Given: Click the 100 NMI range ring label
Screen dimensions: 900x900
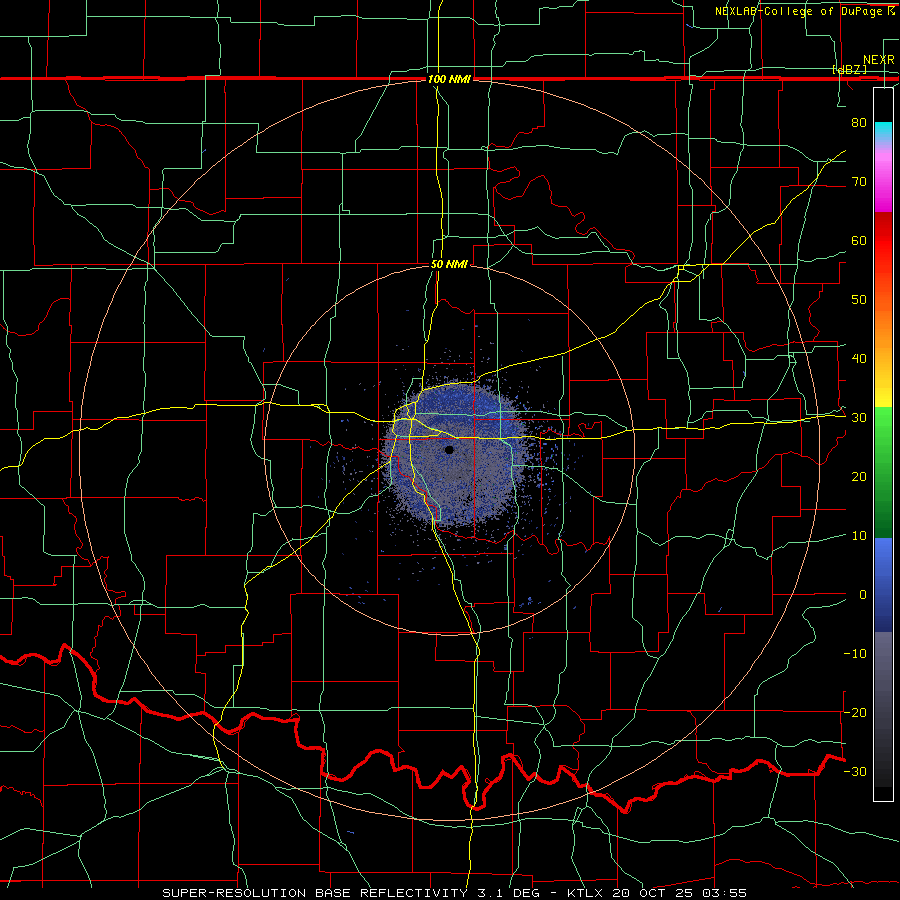Looking at the screenshot, I should 449,79.
